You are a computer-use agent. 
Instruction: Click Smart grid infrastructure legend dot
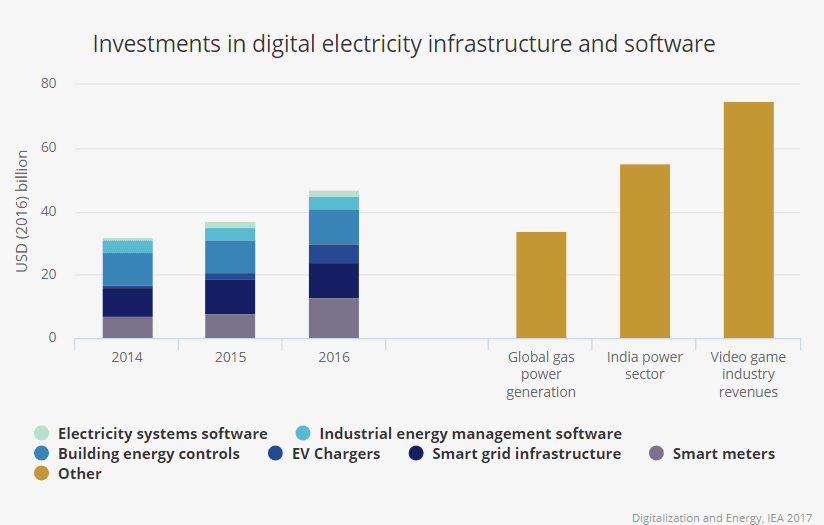click(415, 454)
